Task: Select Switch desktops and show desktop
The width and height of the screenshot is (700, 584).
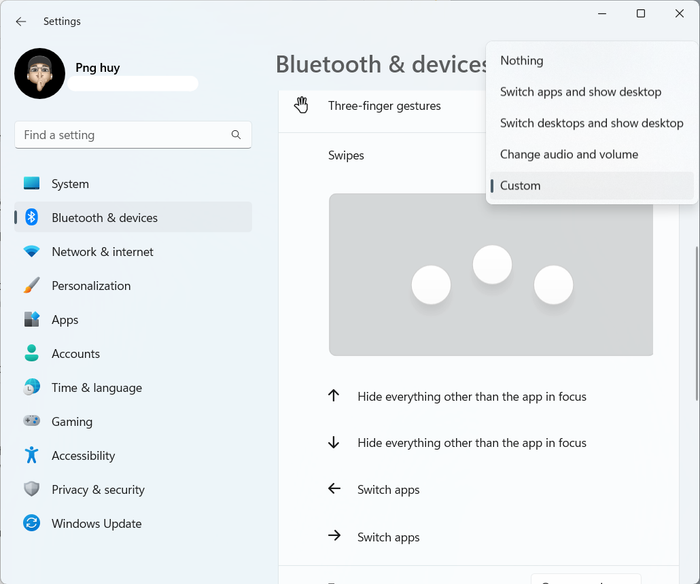Action: point(592,123)
